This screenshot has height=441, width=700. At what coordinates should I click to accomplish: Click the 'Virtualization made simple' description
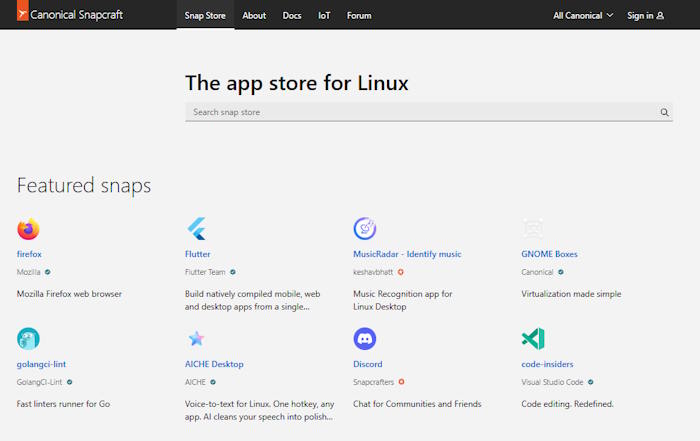pyautogui.click(x=571, y=294)
